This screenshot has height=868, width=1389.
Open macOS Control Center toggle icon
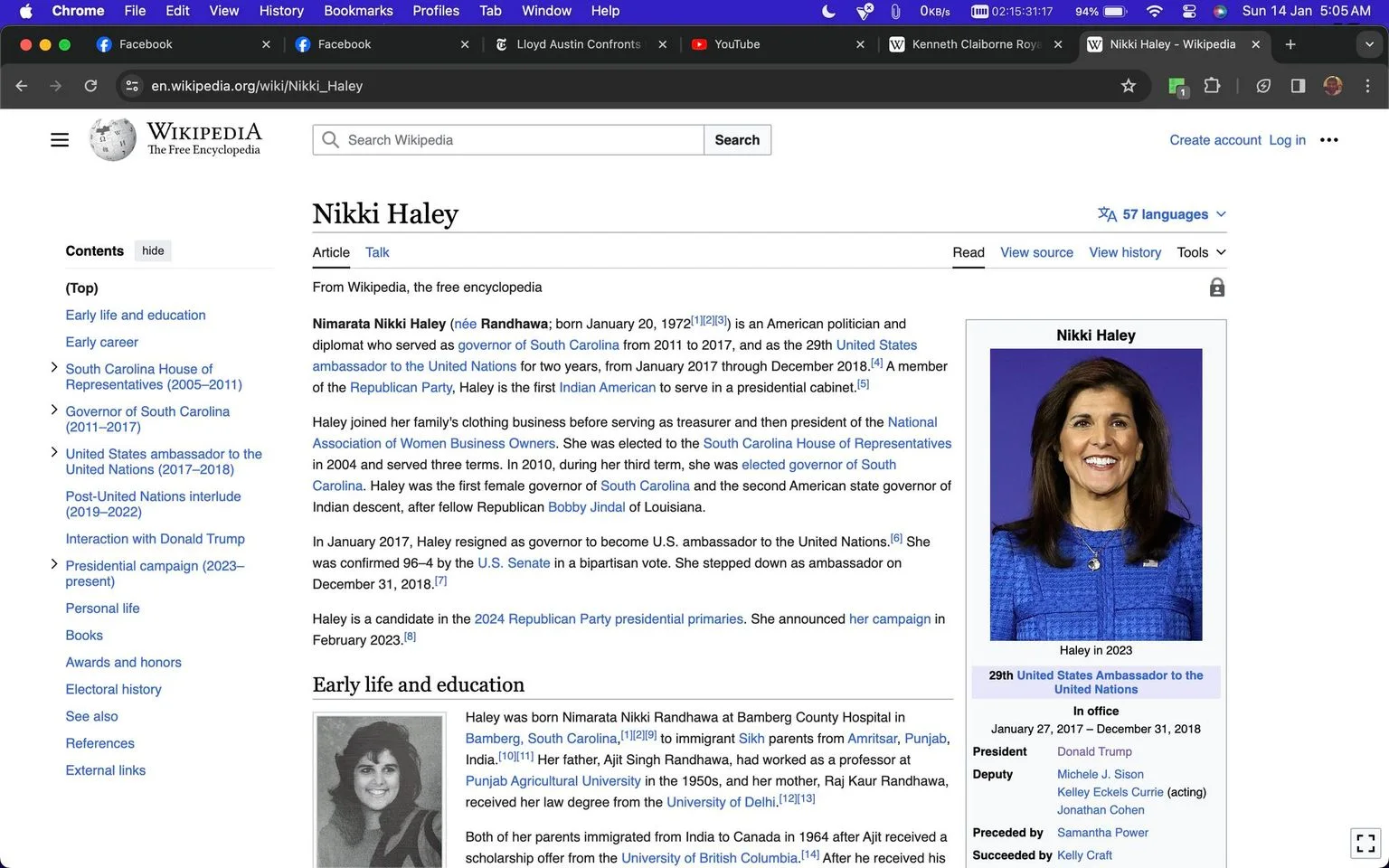pyautogui.click(x=1189, y=11)
